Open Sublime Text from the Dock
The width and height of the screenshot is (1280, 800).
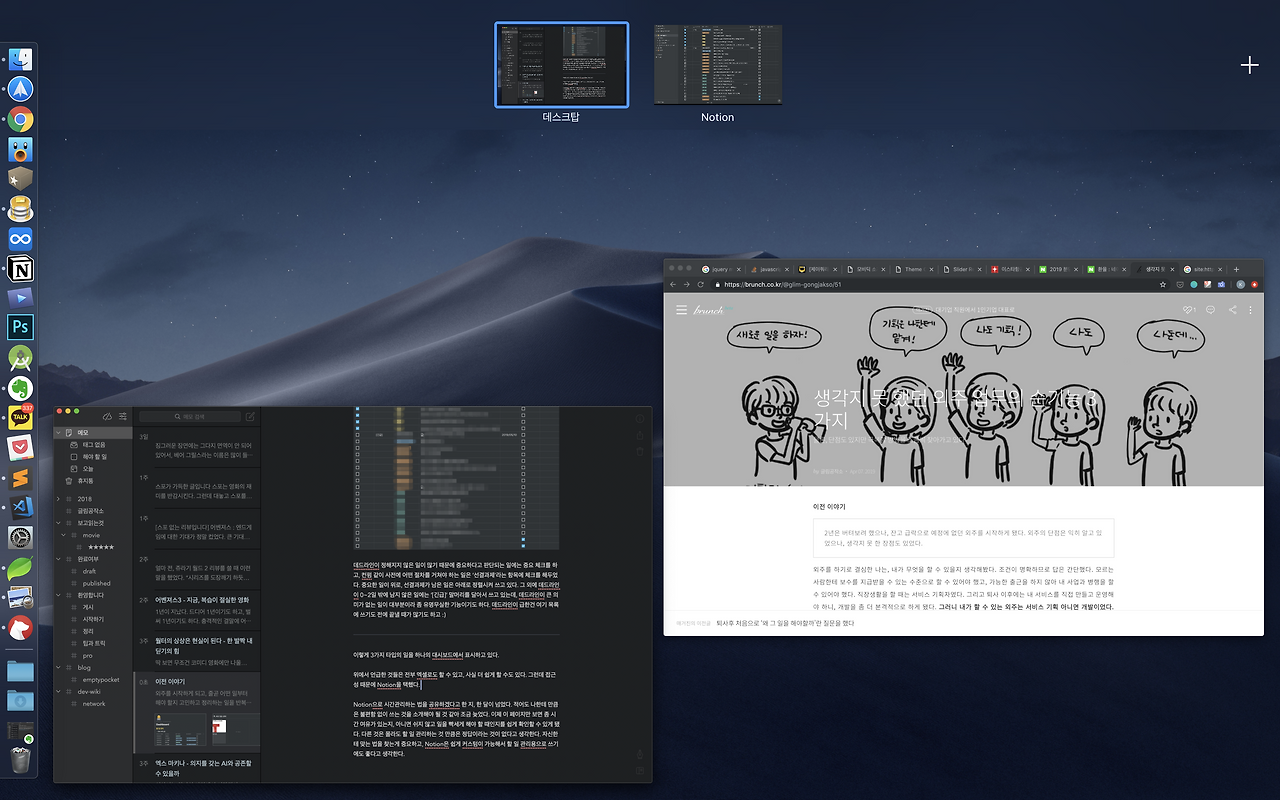pyautogui.click(x=20, y=477)
